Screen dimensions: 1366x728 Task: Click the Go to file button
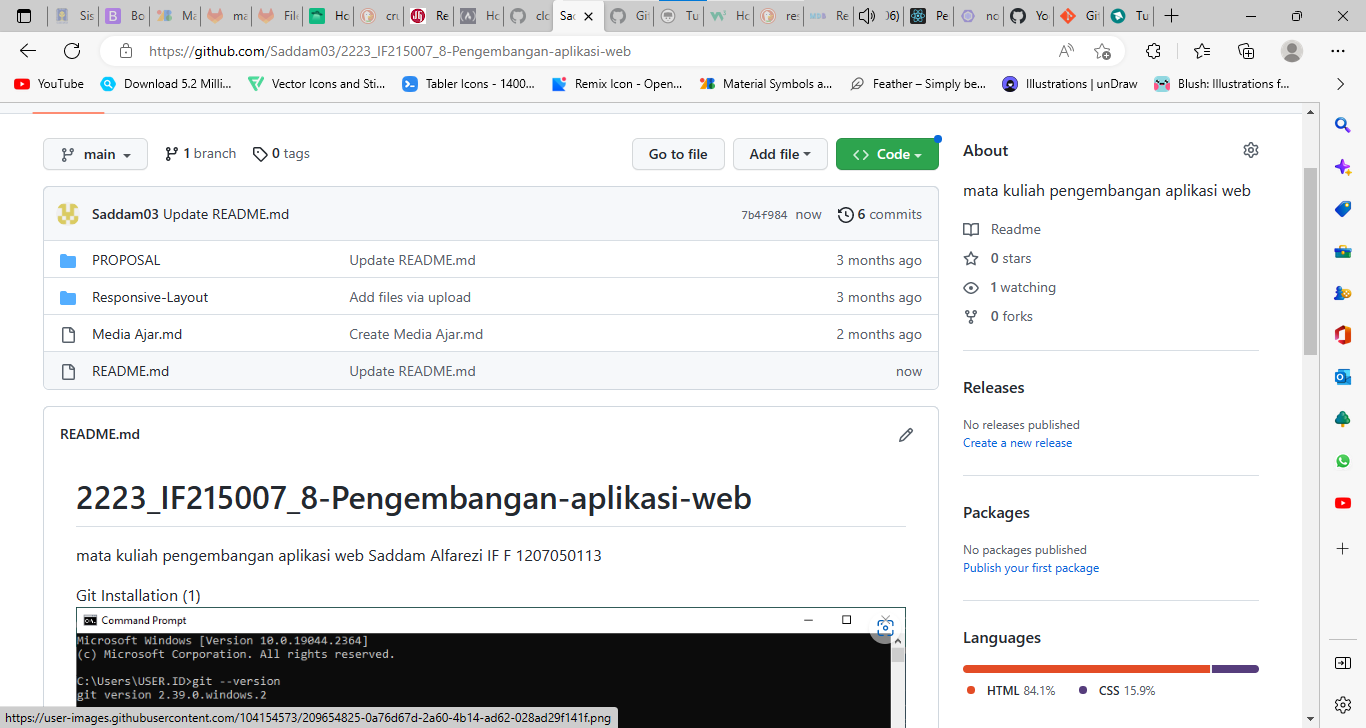678,154
